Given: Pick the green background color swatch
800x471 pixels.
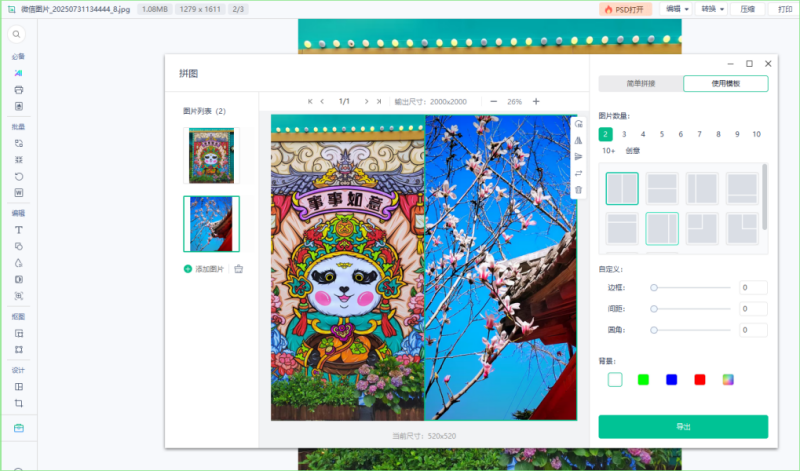Looking at the screenshot, I should point(643,380).
